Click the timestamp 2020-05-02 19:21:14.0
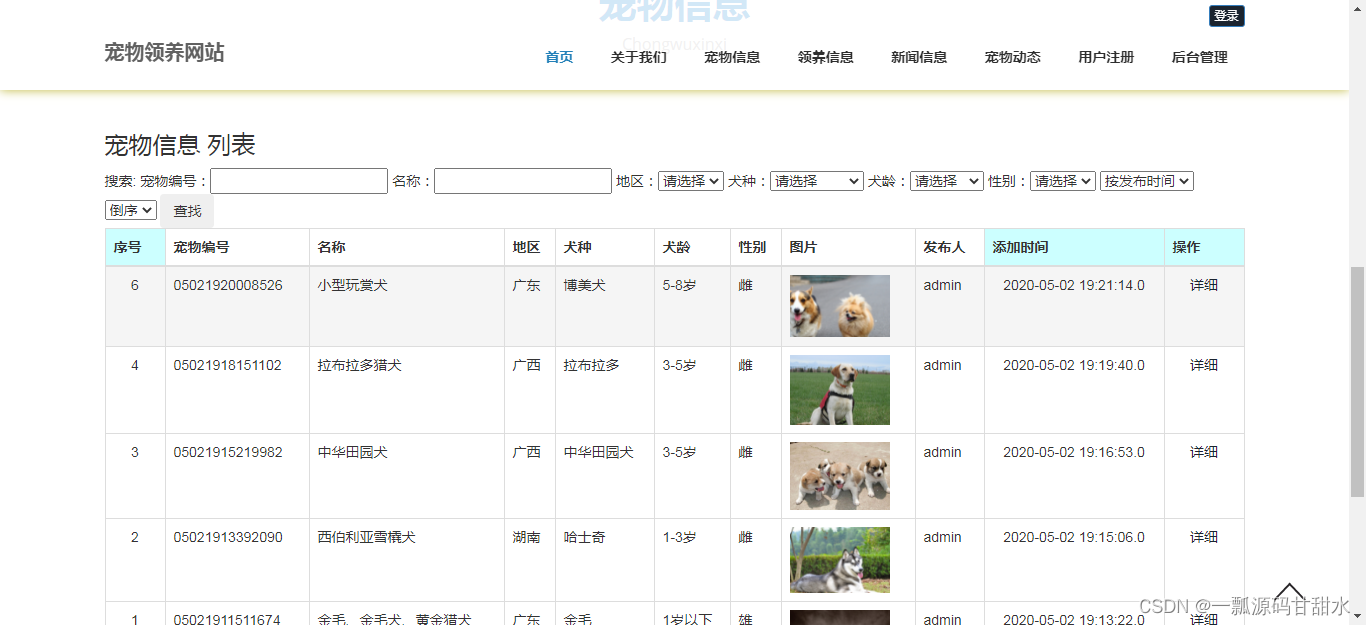The height and width of the screenshot is (625, 1366). pyautogui.click(x=1074, y=285)
